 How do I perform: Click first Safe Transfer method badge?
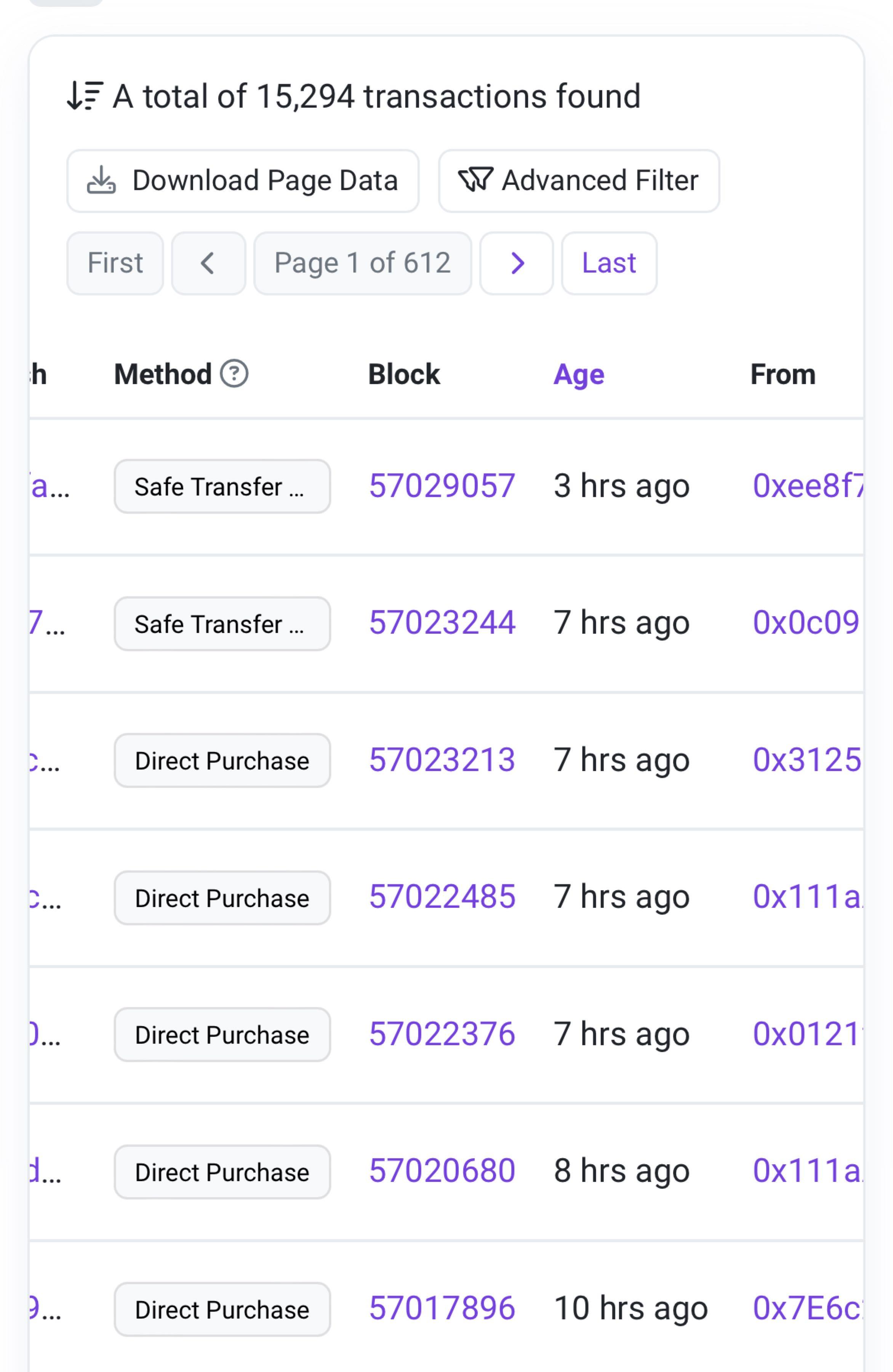click(222, 487)
